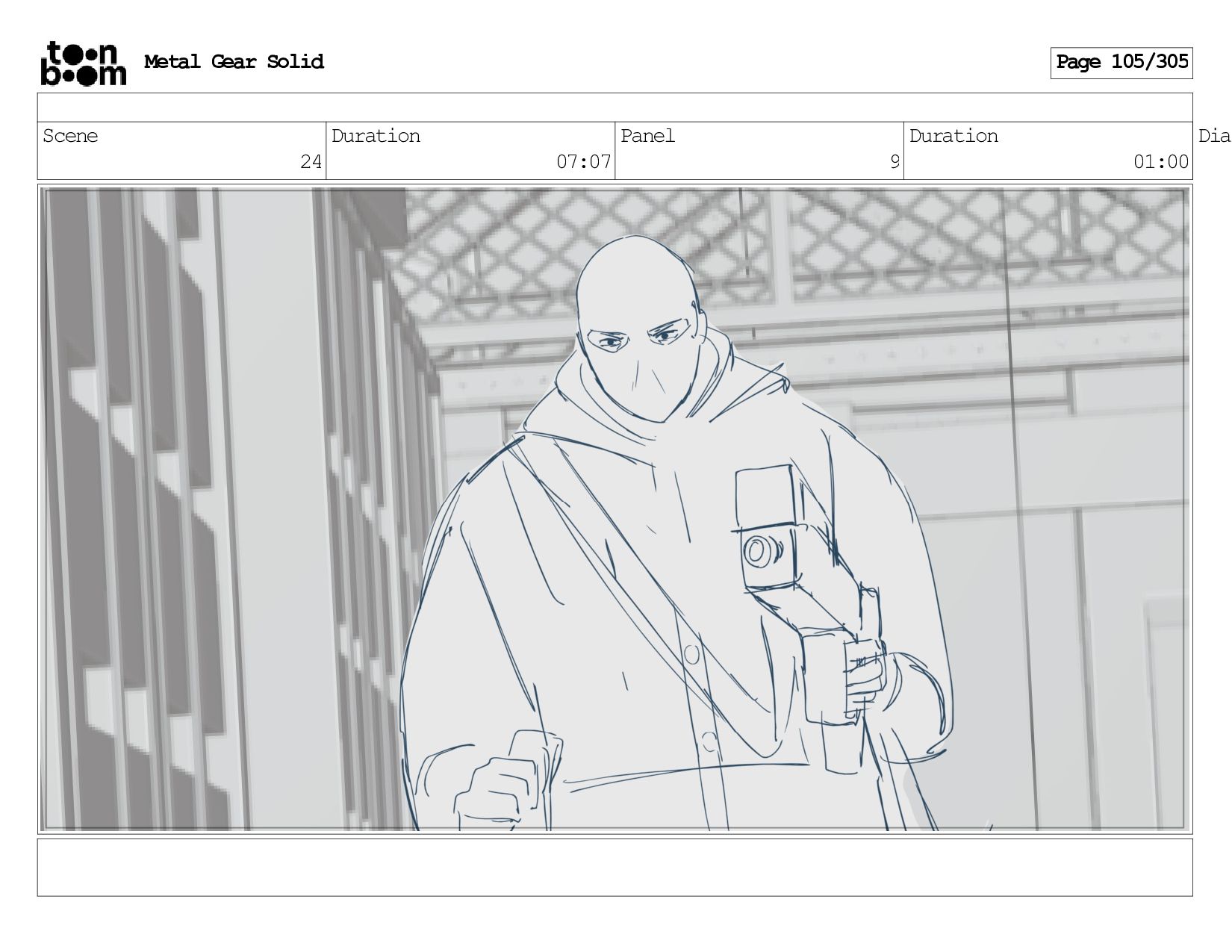Click the panel number '9'

click(895, 162)
